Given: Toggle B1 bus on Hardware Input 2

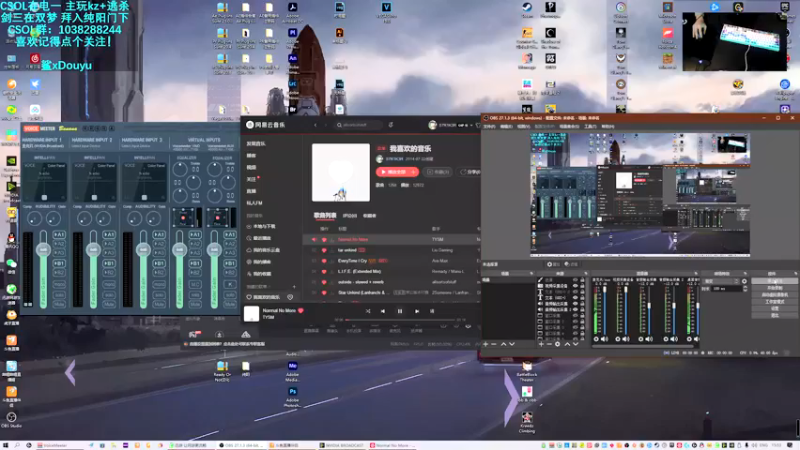Looking at the screenshot, I should pos(109,264).
